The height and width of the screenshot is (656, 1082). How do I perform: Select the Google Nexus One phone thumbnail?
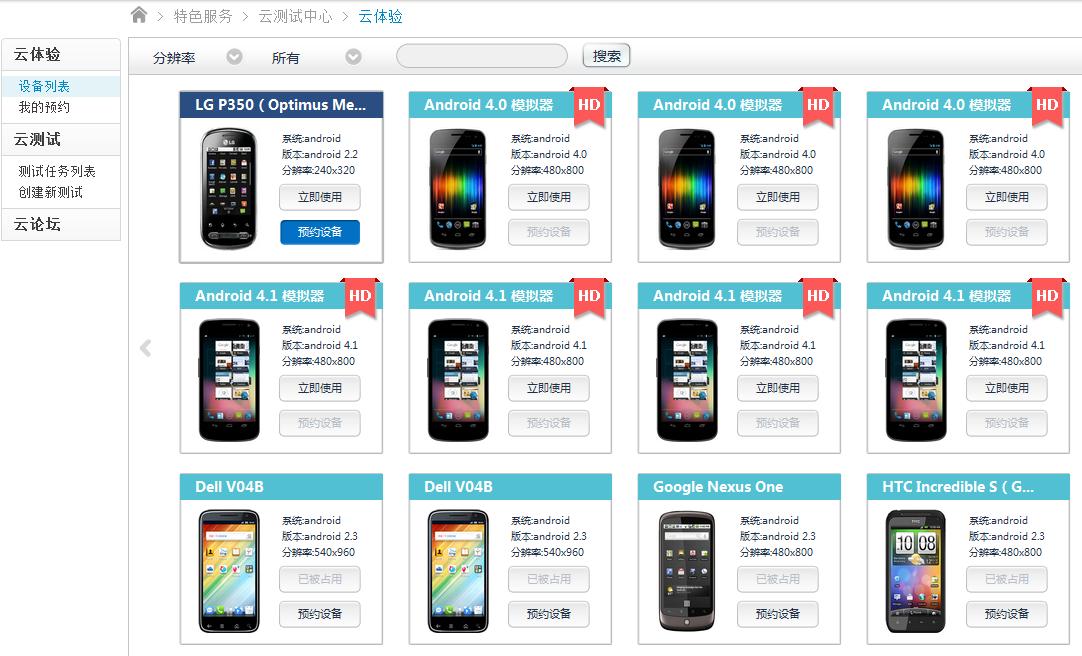point(686,571)
